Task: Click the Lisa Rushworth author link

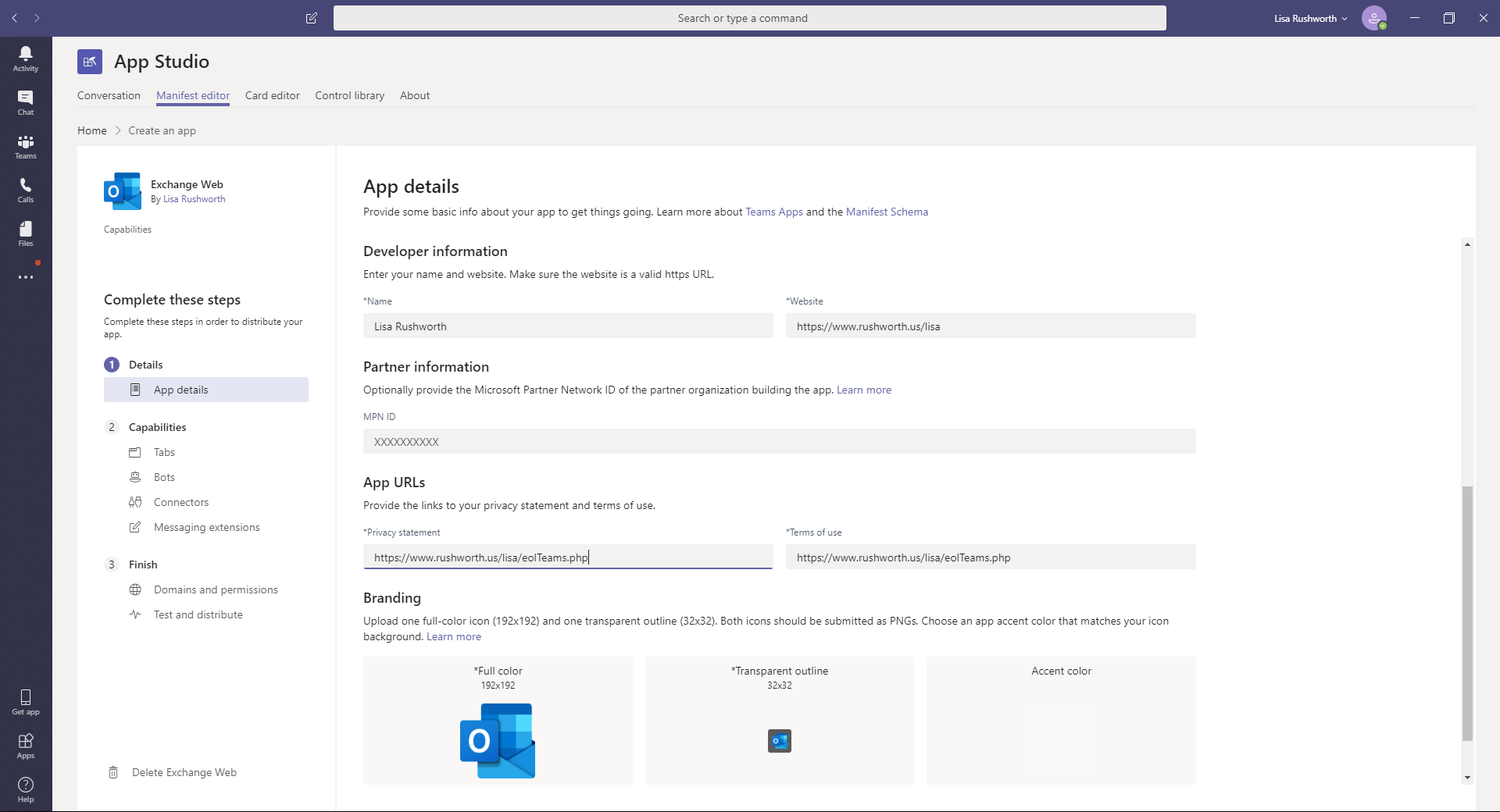Action: [194, 199]
